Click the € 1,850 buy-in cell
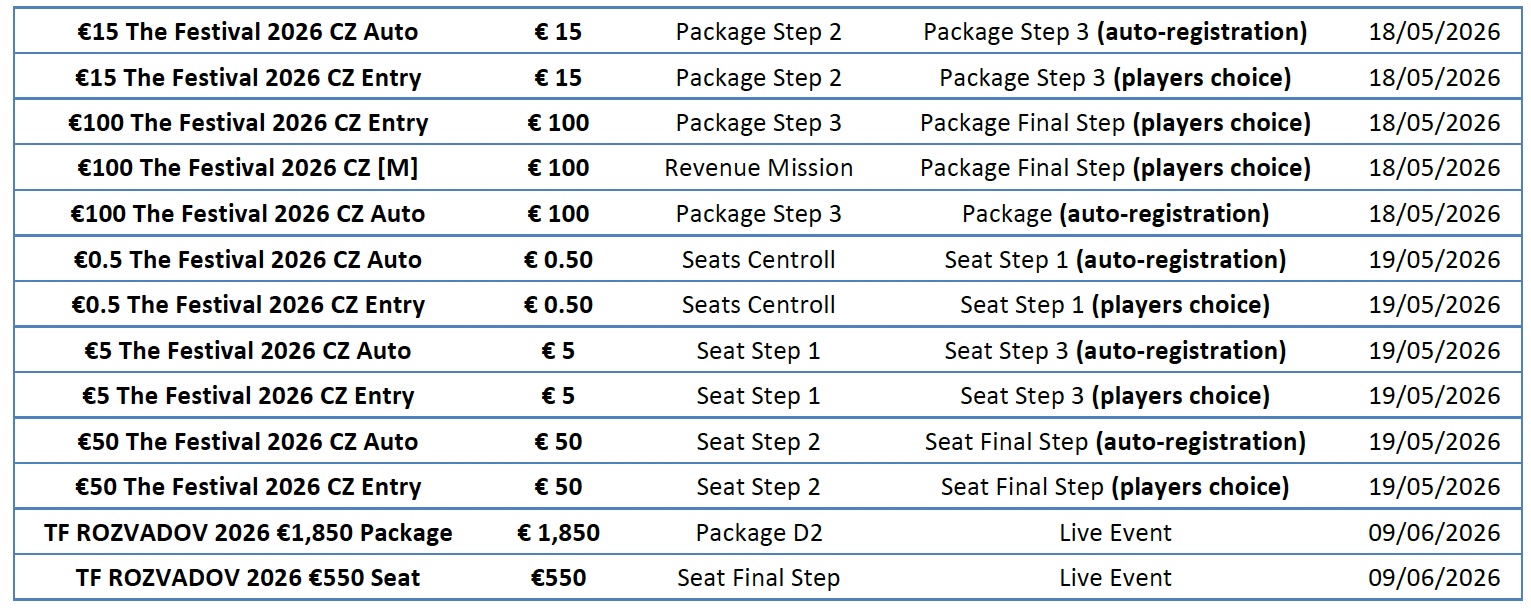The image size is (1531, 615). tap(558, 533)
